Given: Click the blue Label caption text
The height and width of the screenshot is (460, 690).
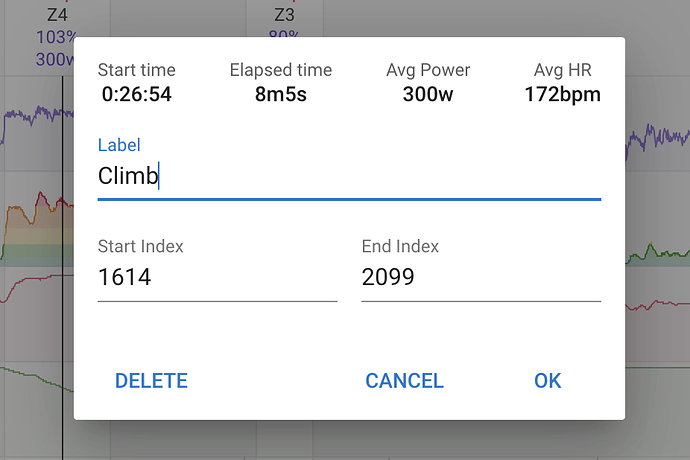Looking at the screenshot, I should pos(119,145).
